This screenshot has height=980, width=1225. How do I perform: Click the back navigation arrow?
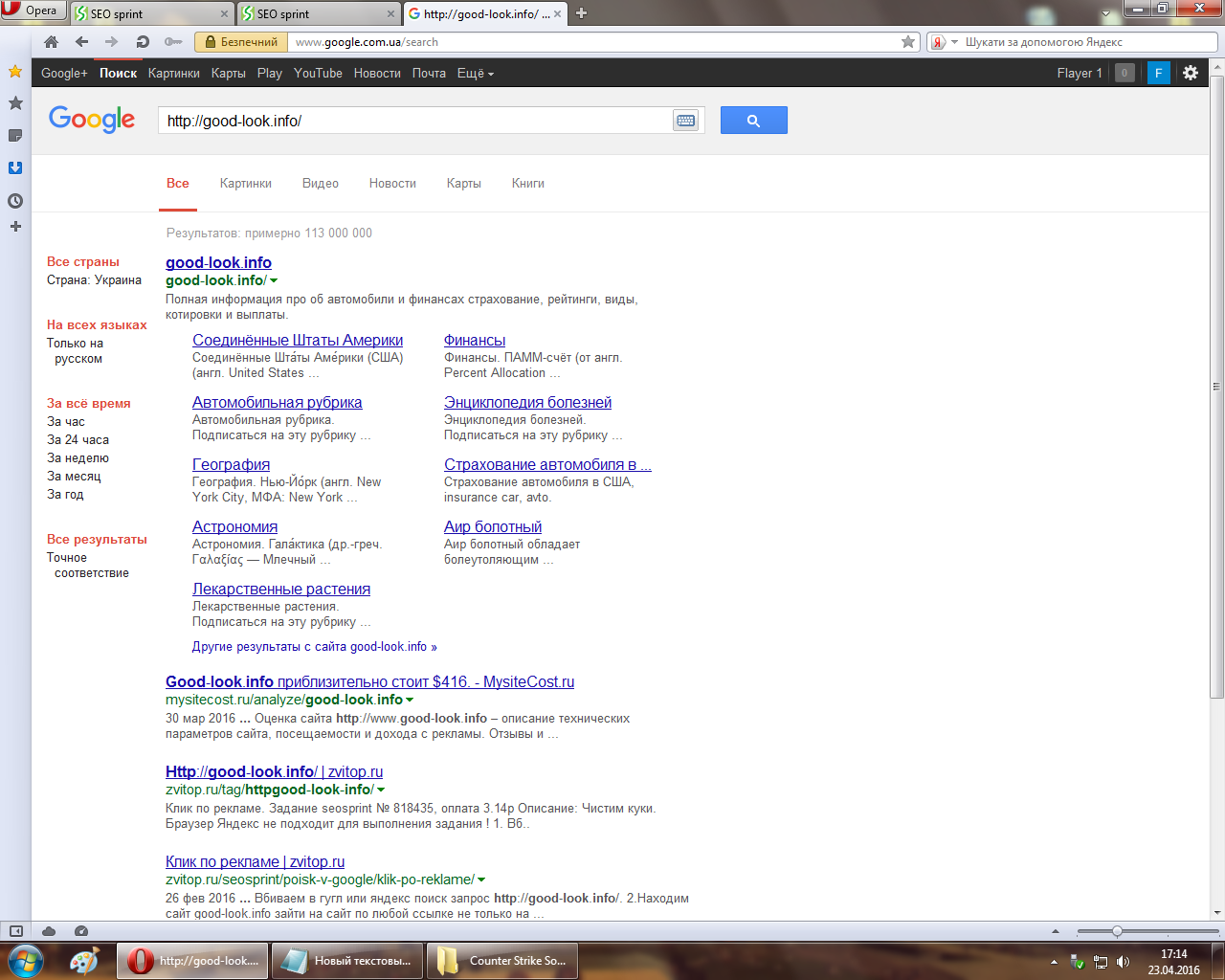(81, 42)
